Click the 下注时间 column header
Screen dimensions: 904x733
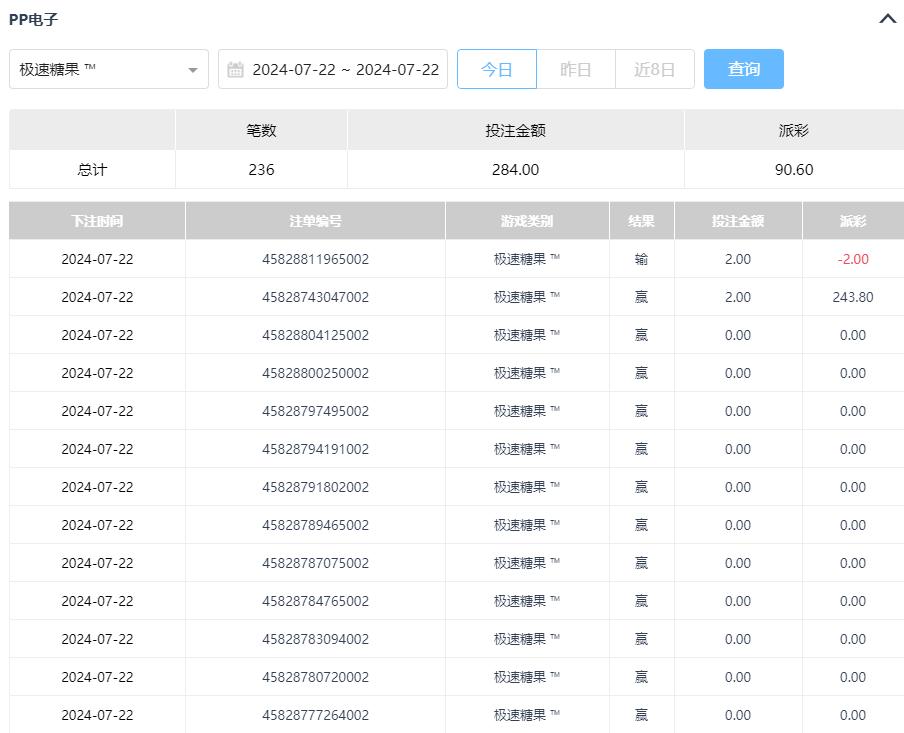tap(97, 221)
